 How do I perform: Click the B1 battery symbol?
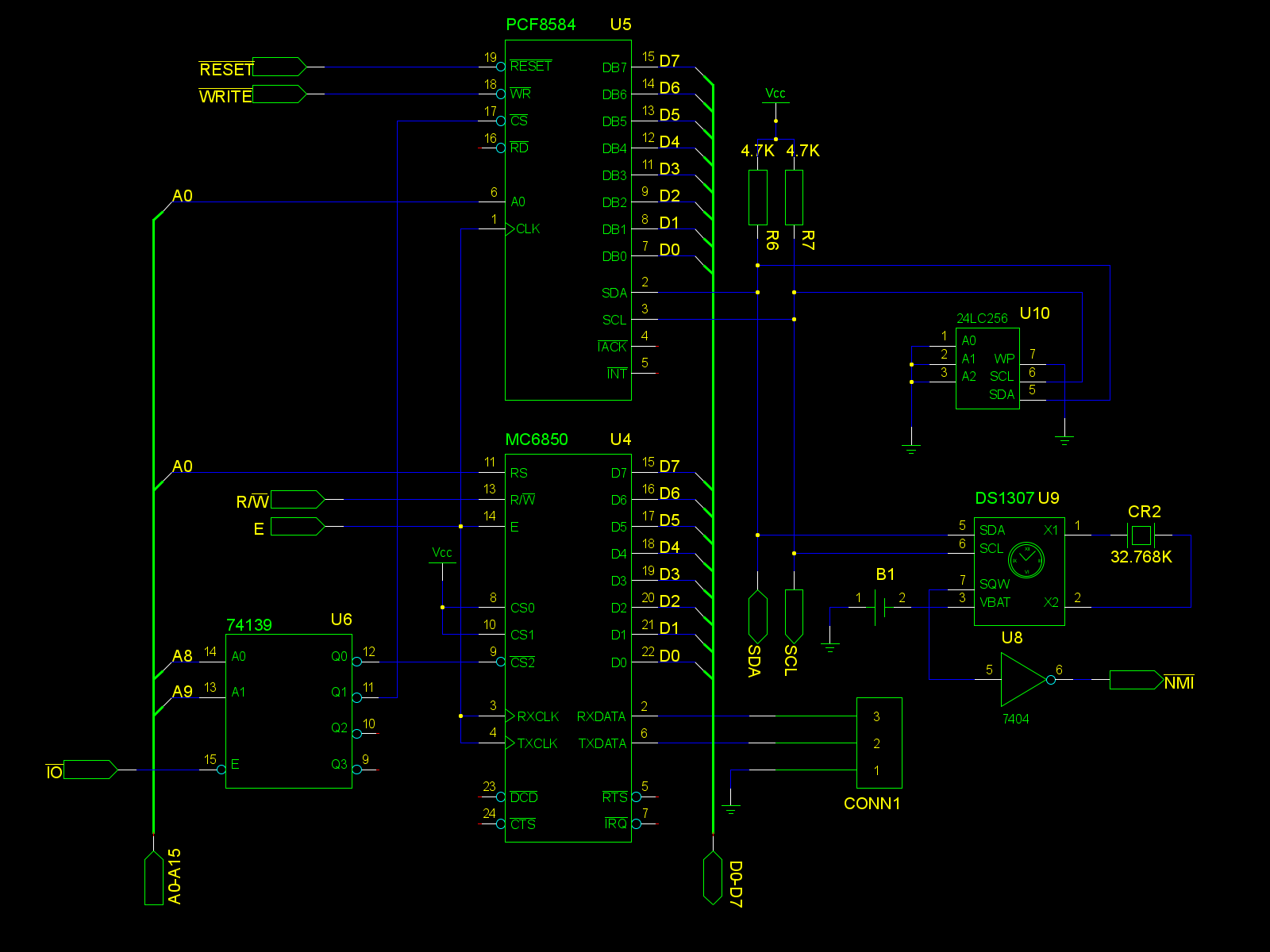(x=879, y=607)
